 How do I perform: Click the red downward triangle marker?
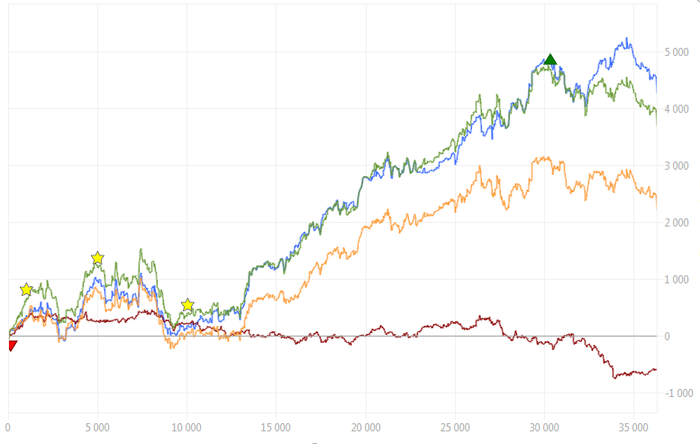tap(12, 345)
